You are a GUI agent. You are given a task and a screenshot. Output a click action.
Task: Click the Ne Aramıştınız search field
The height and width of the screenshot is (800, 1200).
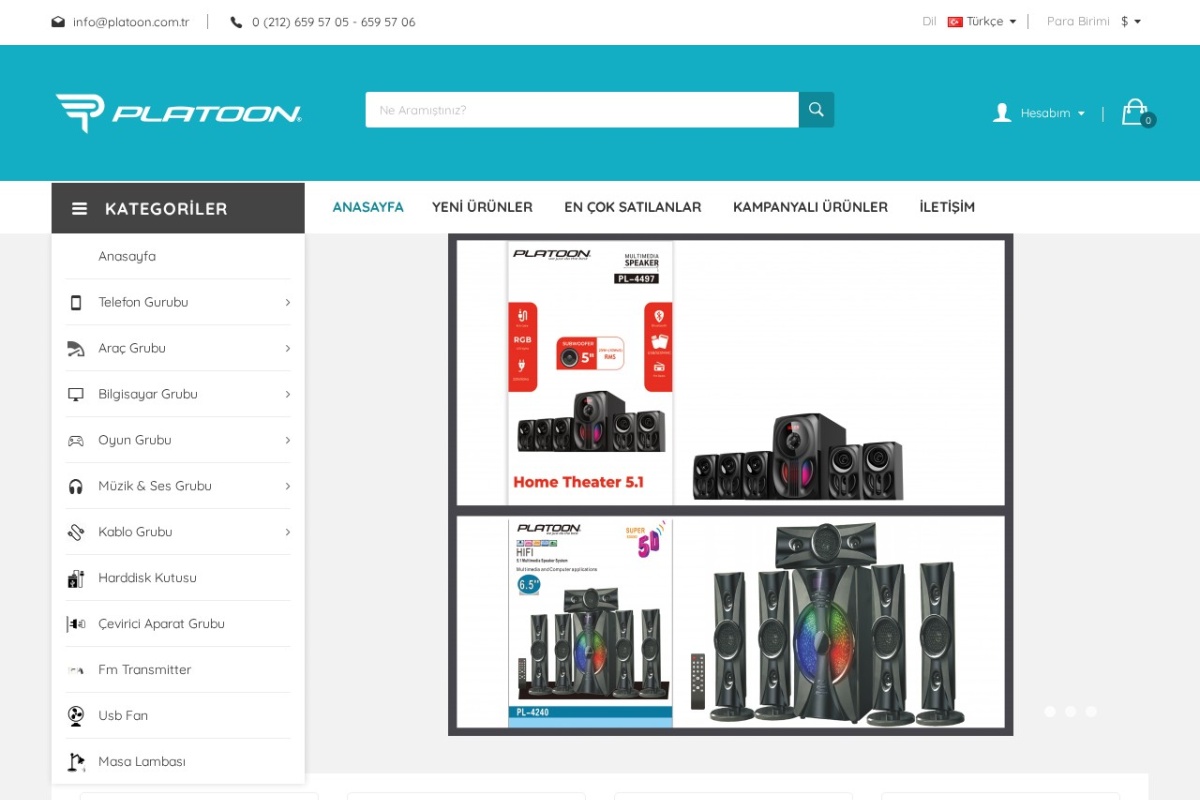pos(582,110)
